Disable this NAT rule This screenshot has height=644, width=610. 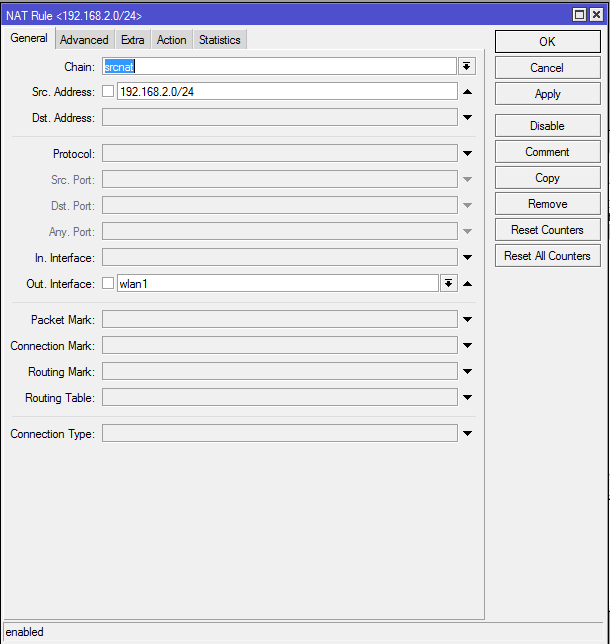548,126
